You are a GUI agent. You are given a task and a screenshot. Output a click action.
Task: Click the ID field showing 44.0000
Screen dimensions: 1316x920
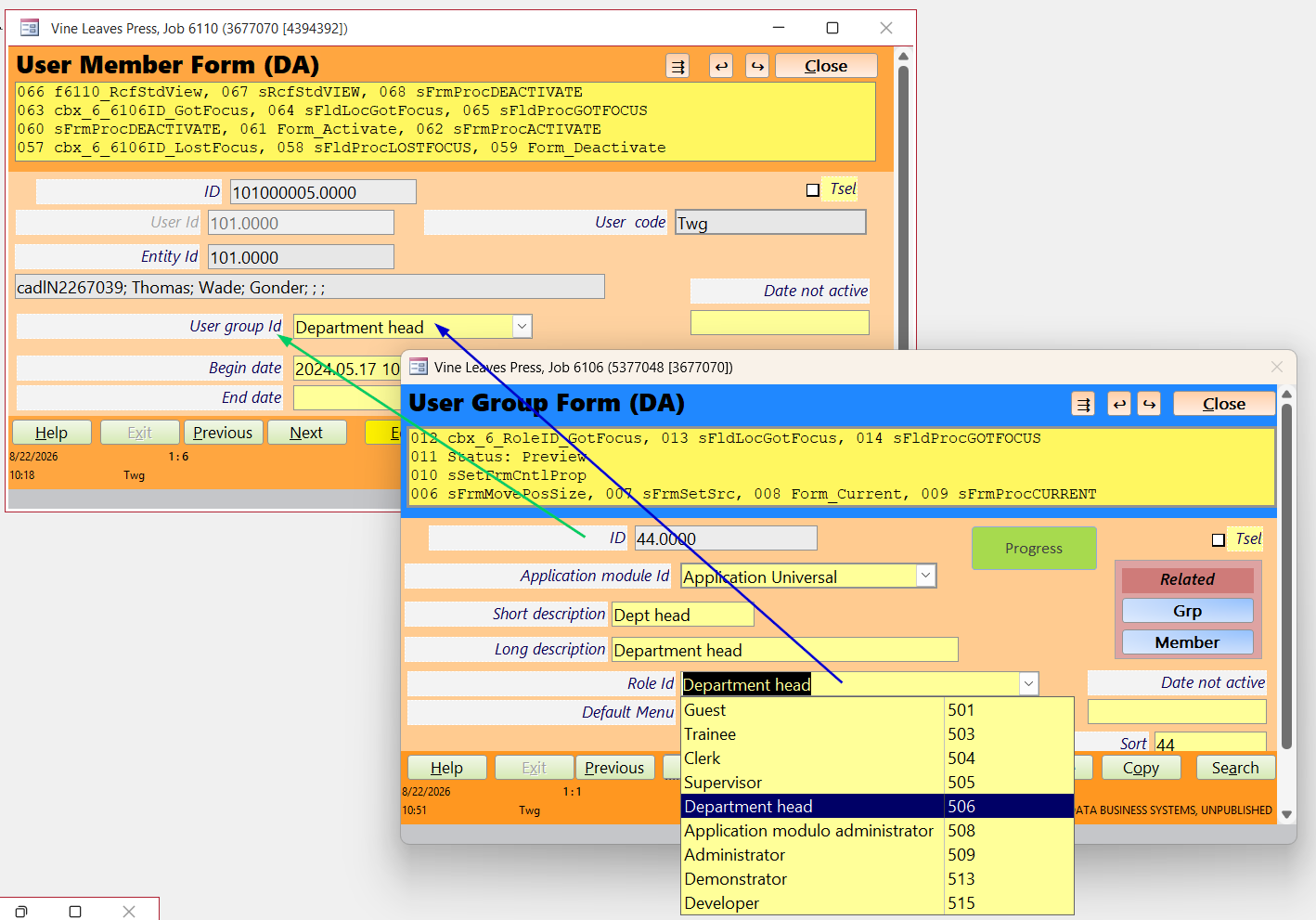click(x=726, y=538)
